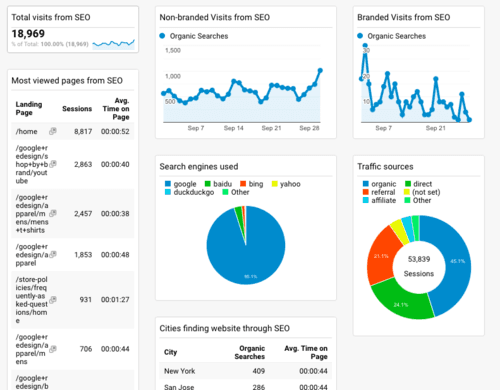Viewport: 500px width, 390px height.
Task: Open external link icon beside 706 sessions row
Action: [53, 349]
